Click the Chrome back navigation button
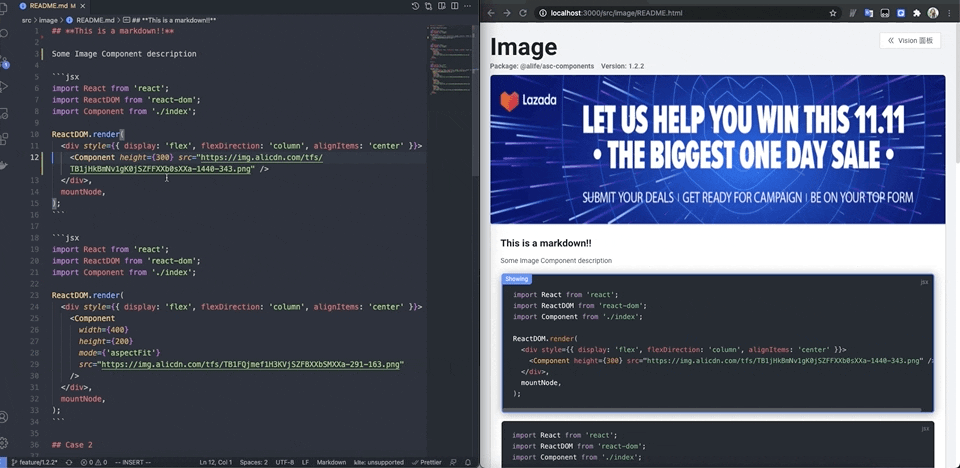This screenshot has height=468, width=960. pos(491,13)
